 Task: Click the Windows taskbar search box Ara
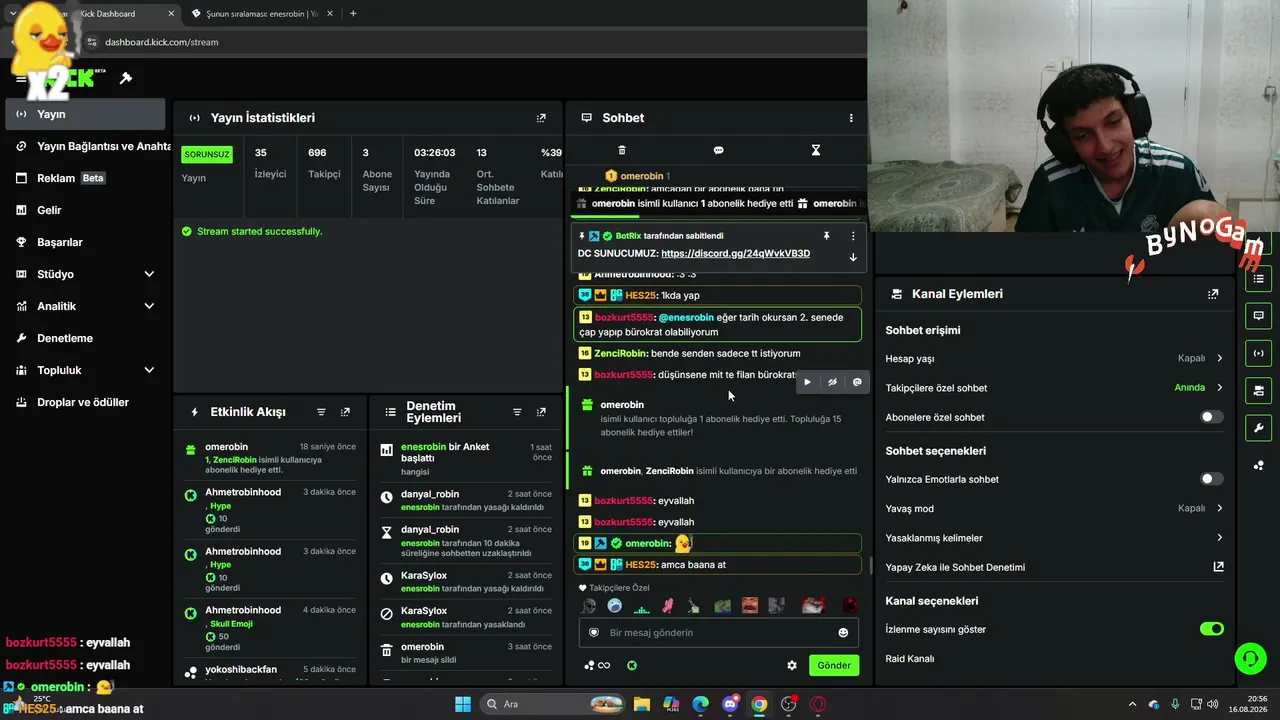pos(555,704)
